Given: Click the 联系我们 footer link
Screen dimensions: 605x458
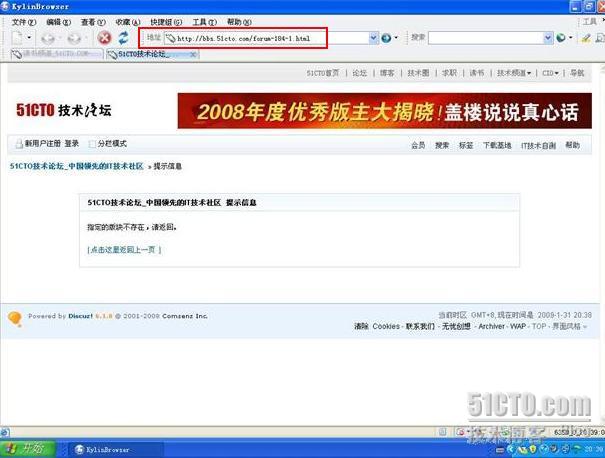Looking at the screenshot, I should (x=420, y=326).
